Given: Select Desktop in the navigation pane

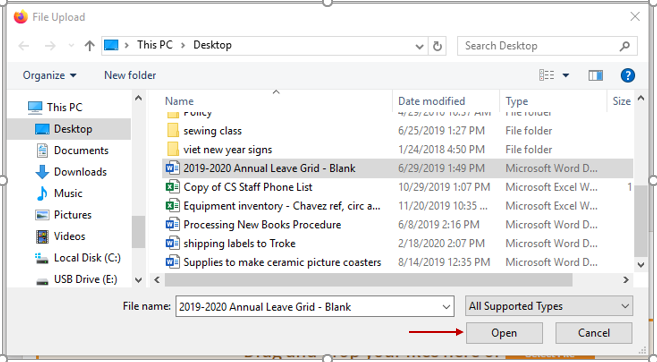Looking at the screenshot, I should tap(69, 129).
